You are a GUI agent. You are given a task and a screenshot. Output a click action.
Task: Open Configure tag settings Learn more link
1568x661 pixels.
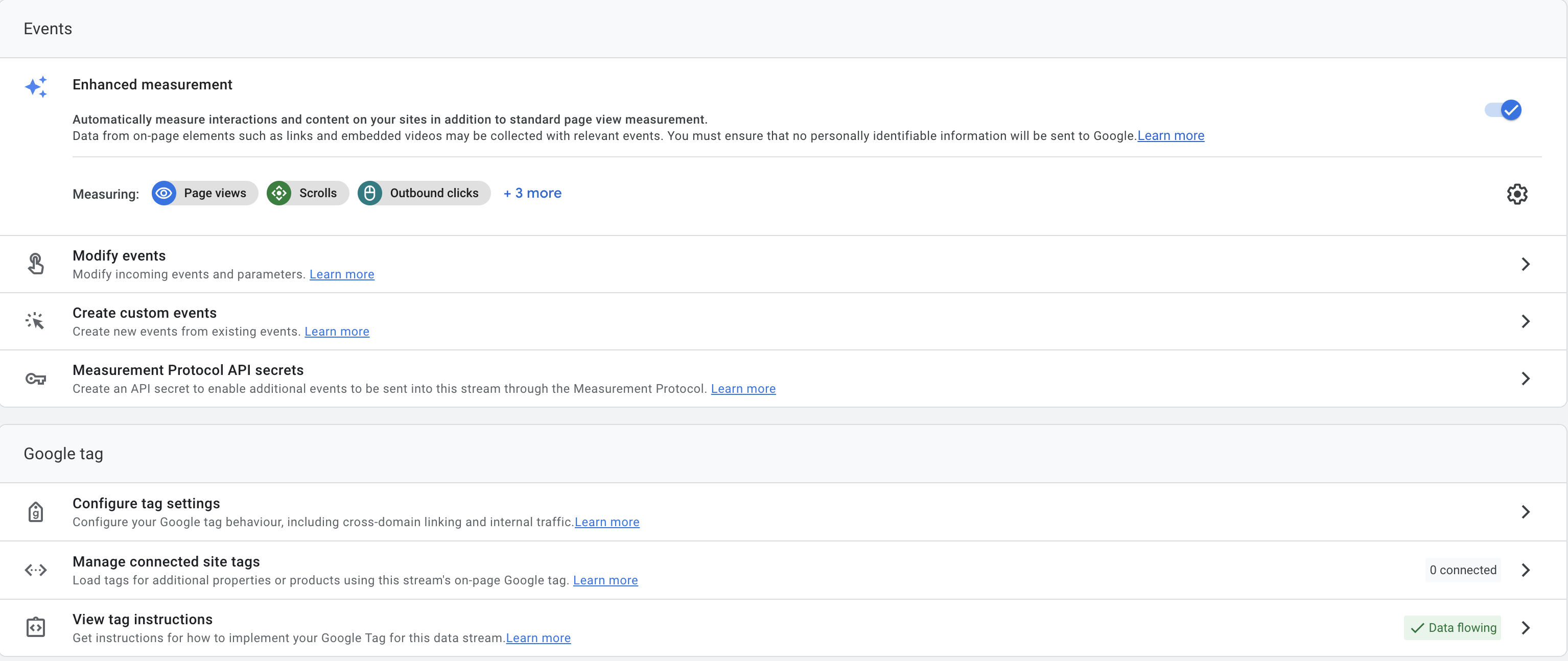tap(607, 522)
